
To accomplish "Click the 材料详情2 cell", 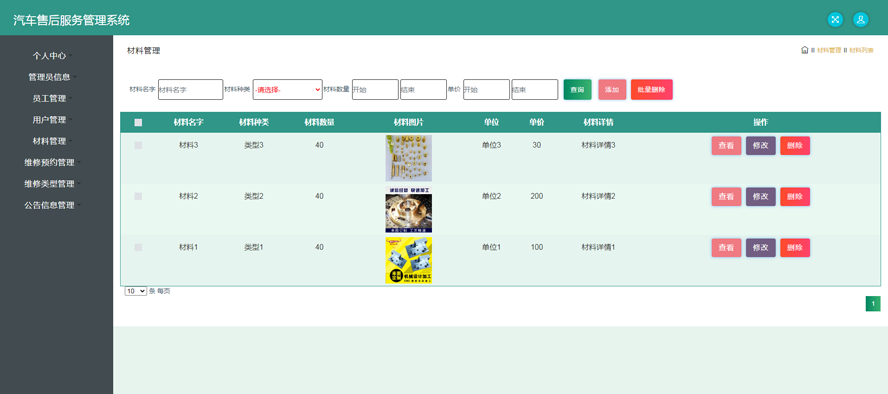I will point(599,196).
